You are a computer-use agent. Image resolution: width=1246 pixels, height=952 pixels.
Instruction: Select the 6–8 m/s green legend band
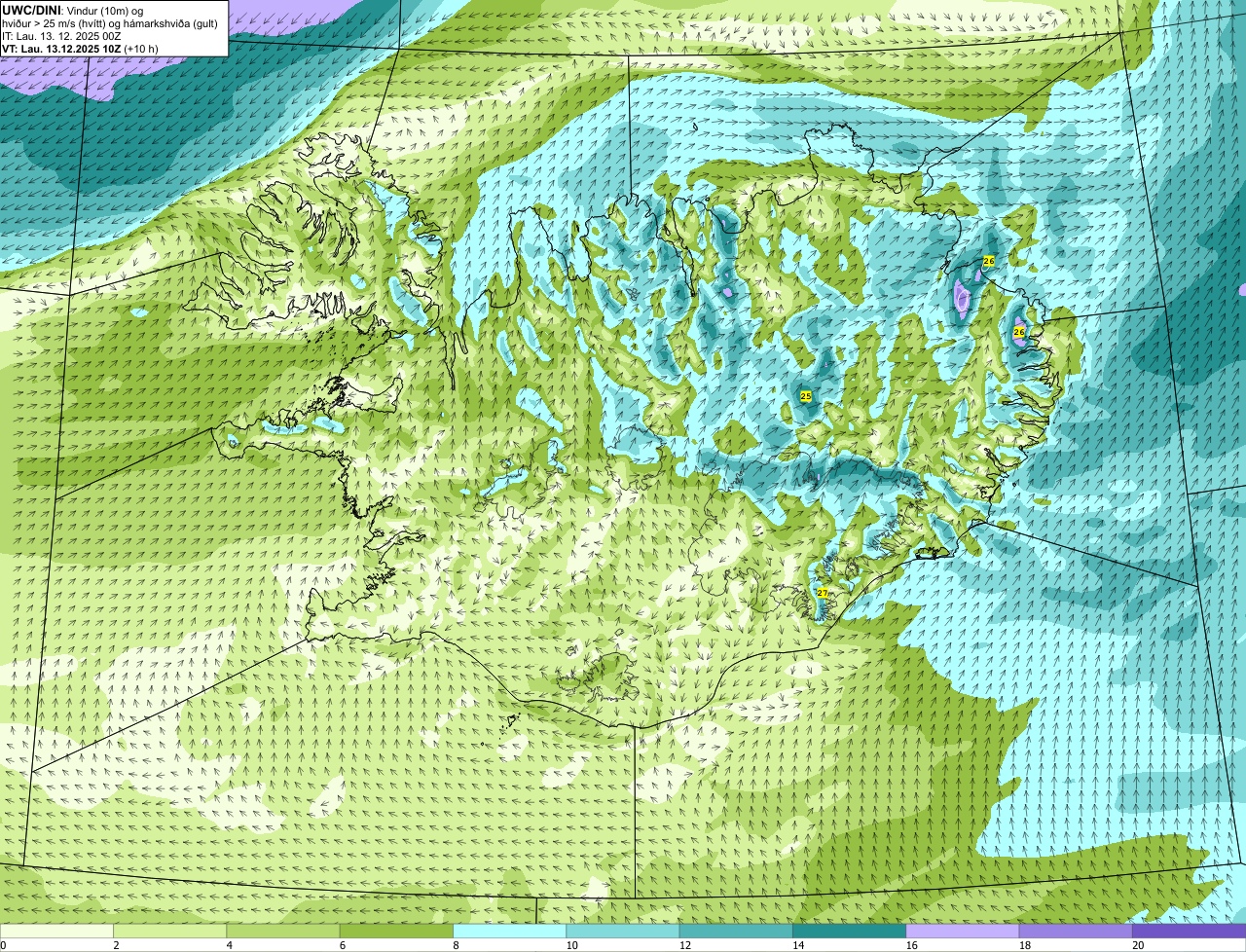(x=397, y=931)
